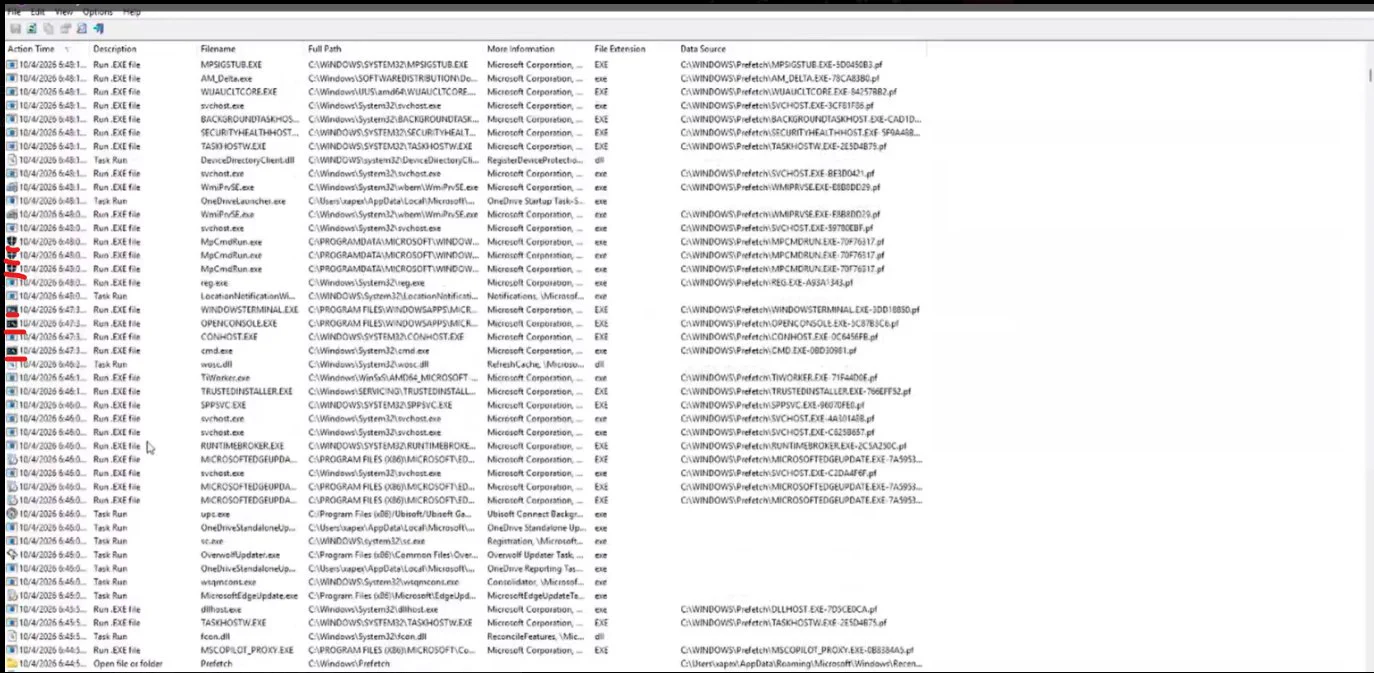
Task: Open the Options menu
Action: (x=97, y=12)
